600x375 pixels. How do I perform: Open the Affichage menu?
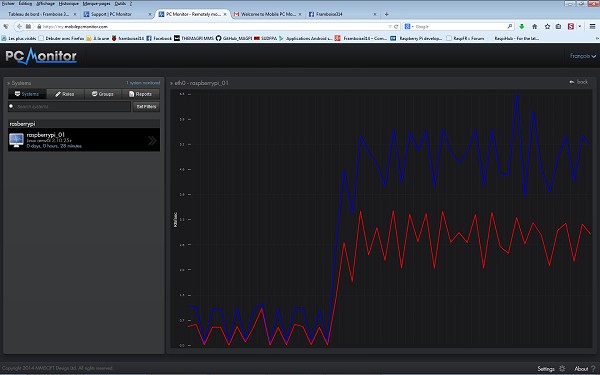point(46,3)
